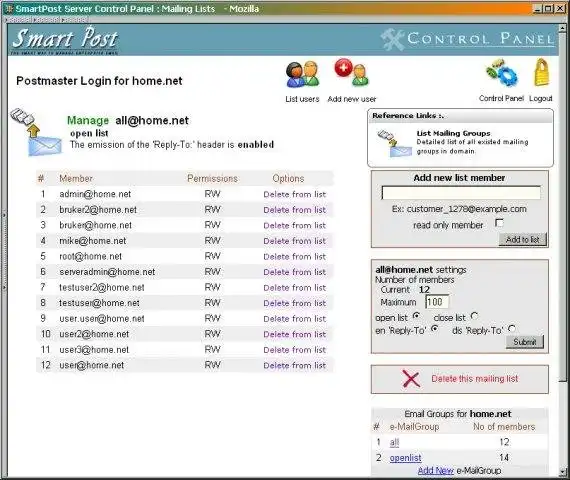Click the Permissions column header

click(x=212, y=179)
